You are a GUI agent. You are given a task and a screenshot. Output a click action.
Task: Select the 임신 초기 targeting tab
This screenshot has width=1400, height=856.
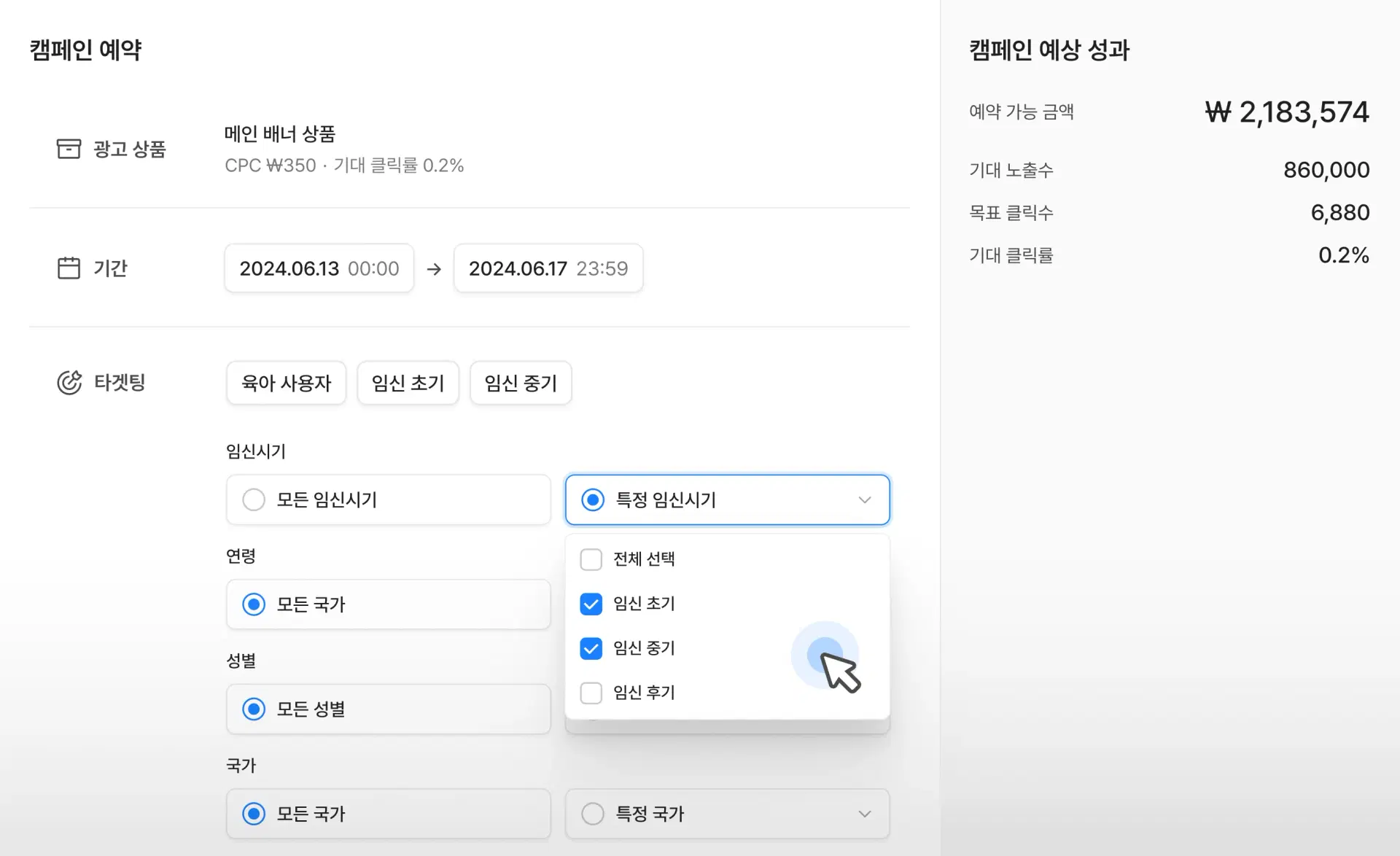tap(408, 383)
